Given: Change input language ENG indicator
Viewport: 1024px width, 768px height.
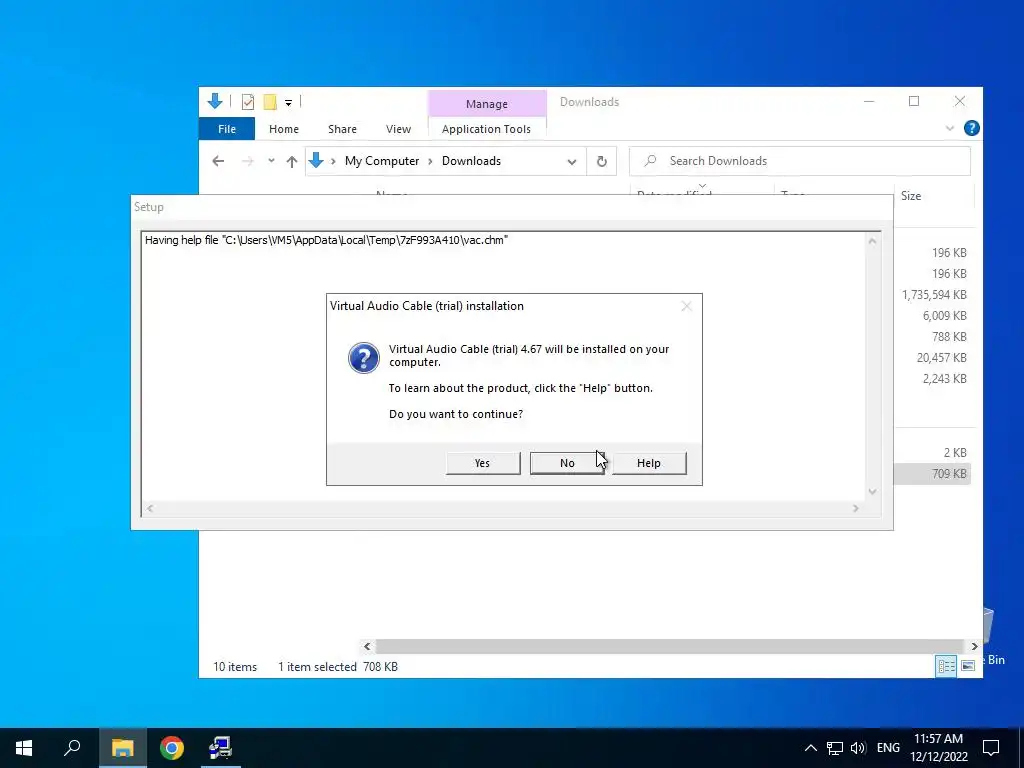Looking at the screenshot, I should (888, 748).
